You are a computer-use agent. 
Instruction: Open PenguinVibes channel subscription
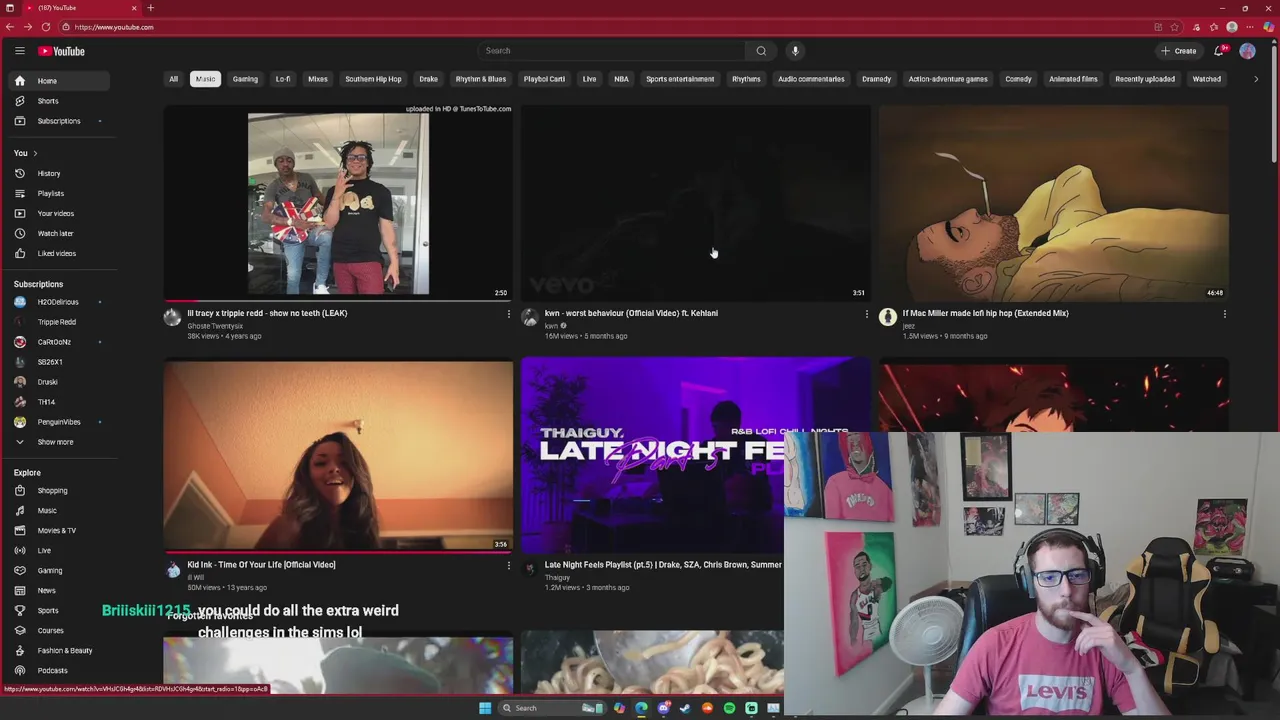click(x=58, y=422)
